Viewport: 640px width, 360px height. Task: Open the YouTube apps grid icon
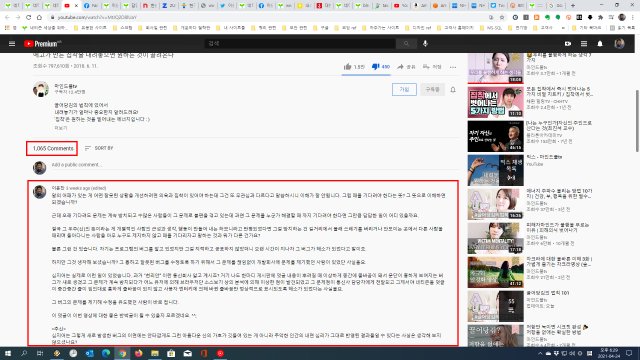click(x=584, y=44)
